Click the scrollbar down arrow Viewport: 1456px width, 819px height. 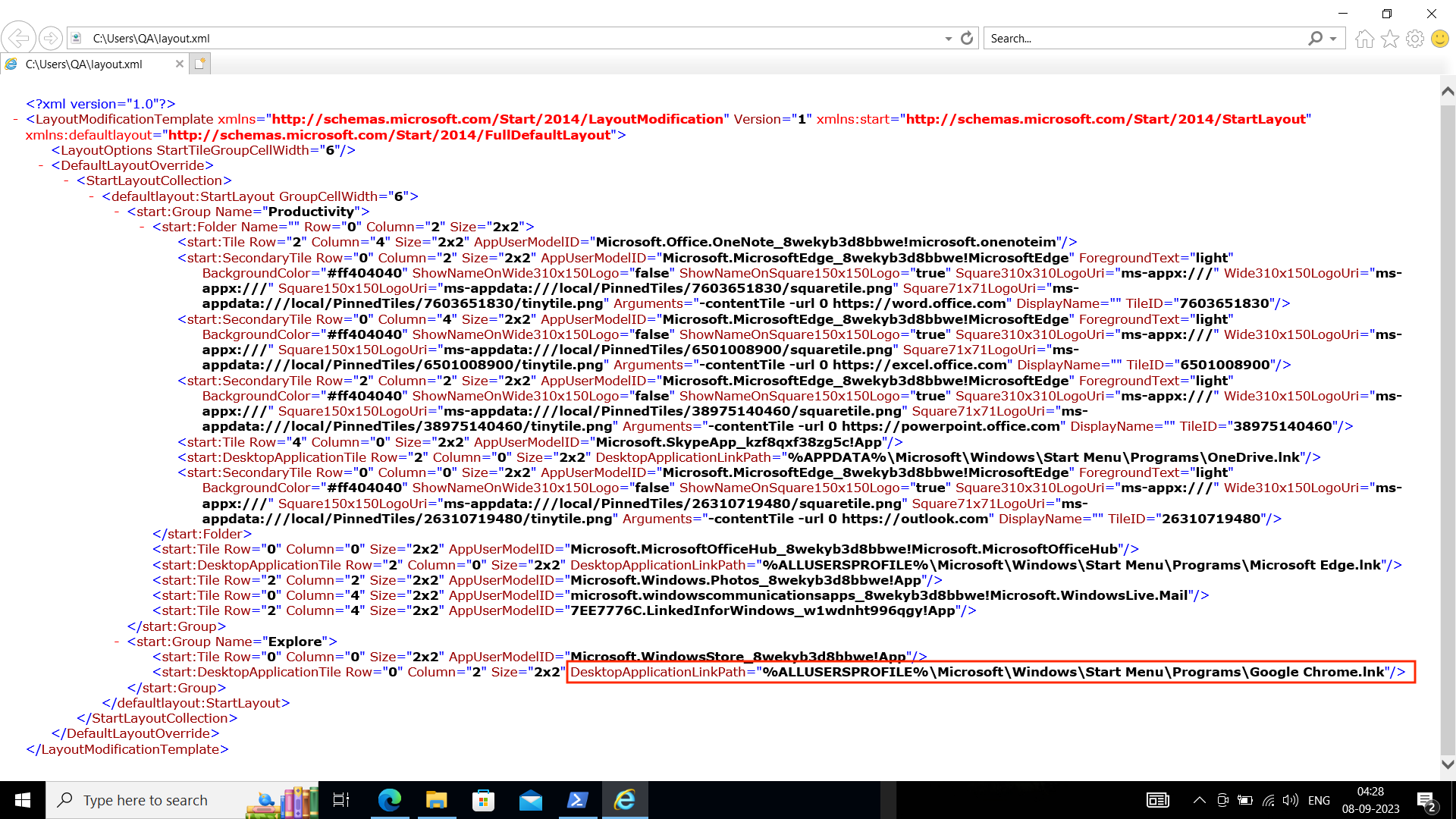[1448, 764]
